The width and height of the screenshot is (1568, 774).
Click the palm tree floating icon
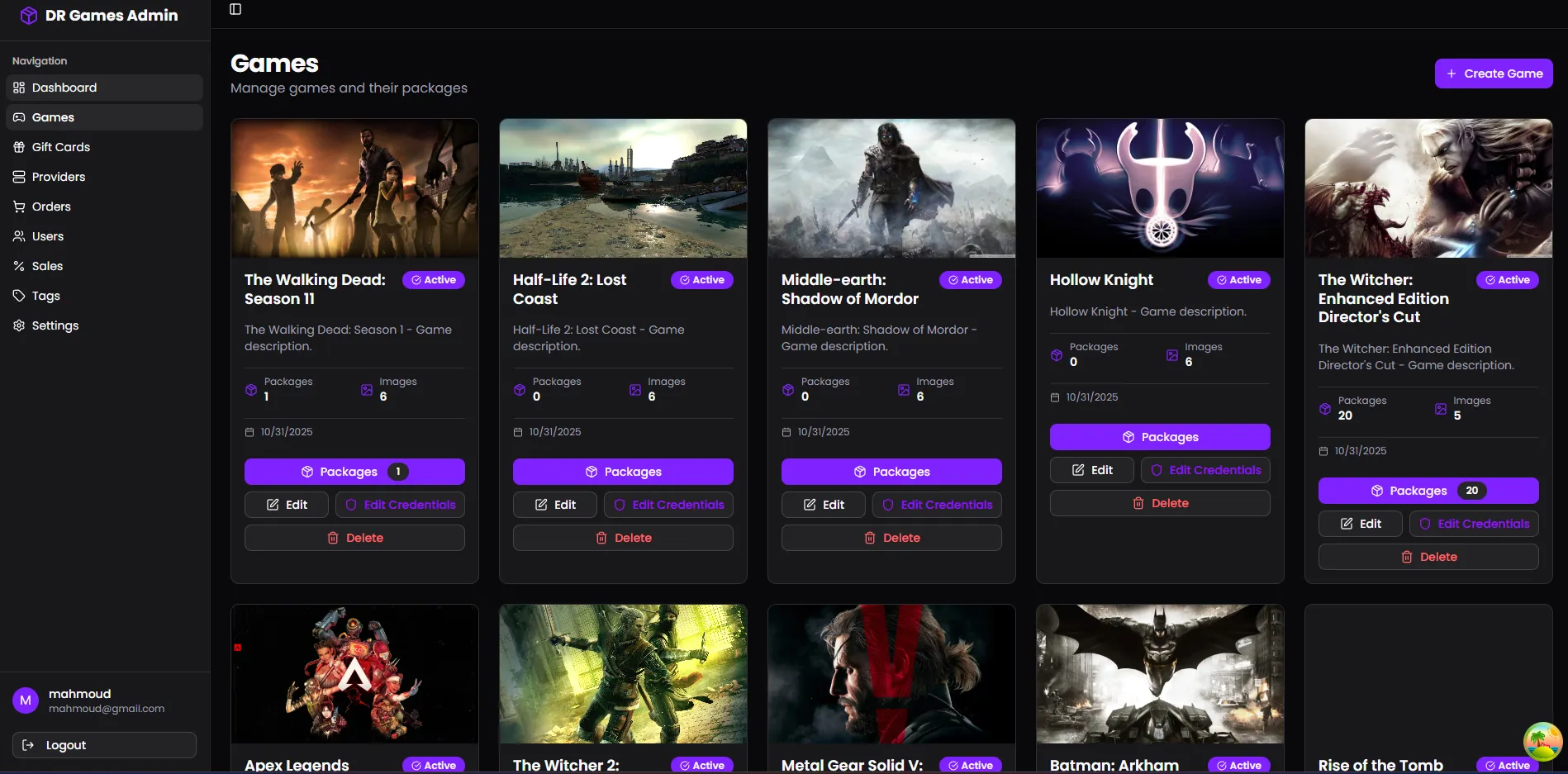pos(1542,742)
